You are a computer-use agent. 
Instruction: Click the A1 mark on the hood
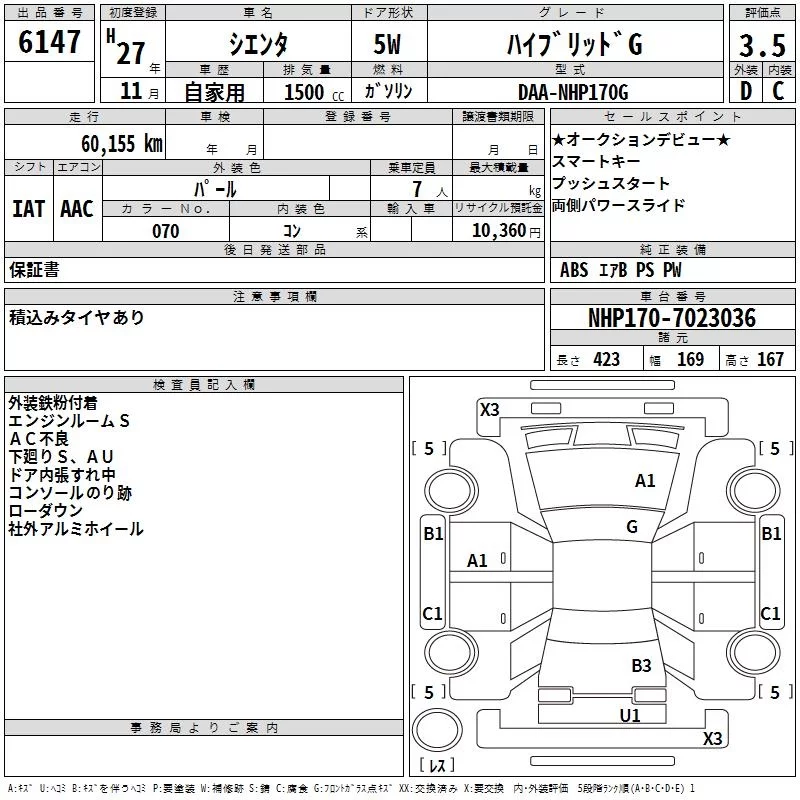pos(645,481)
